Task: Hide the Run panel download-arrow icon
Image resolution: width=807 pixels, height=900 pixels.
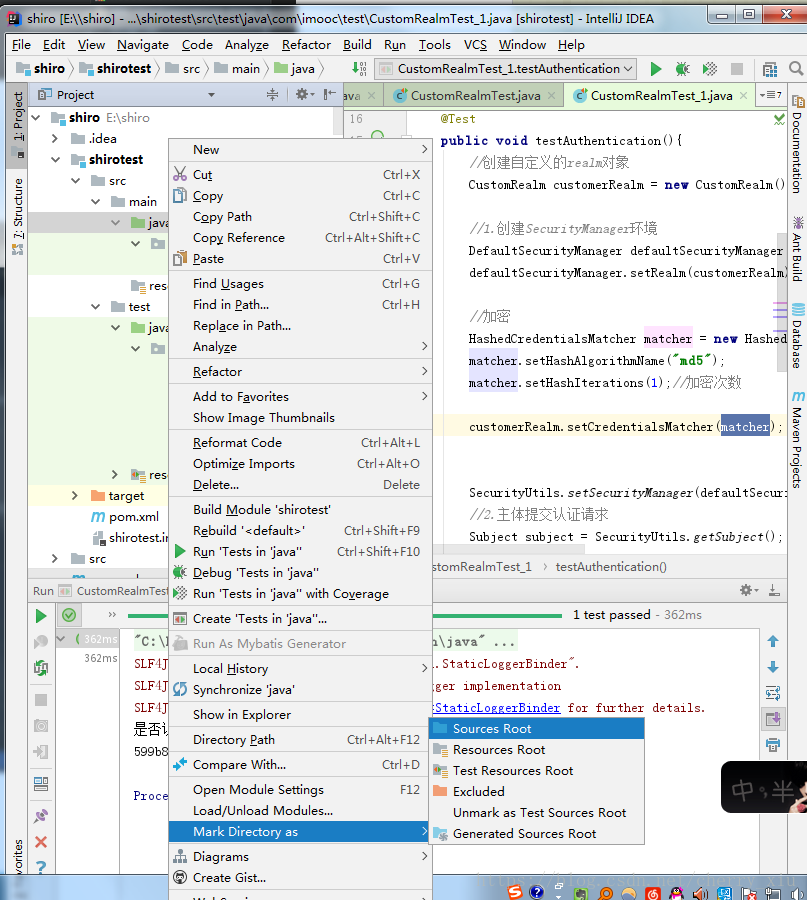Action: 774,590
